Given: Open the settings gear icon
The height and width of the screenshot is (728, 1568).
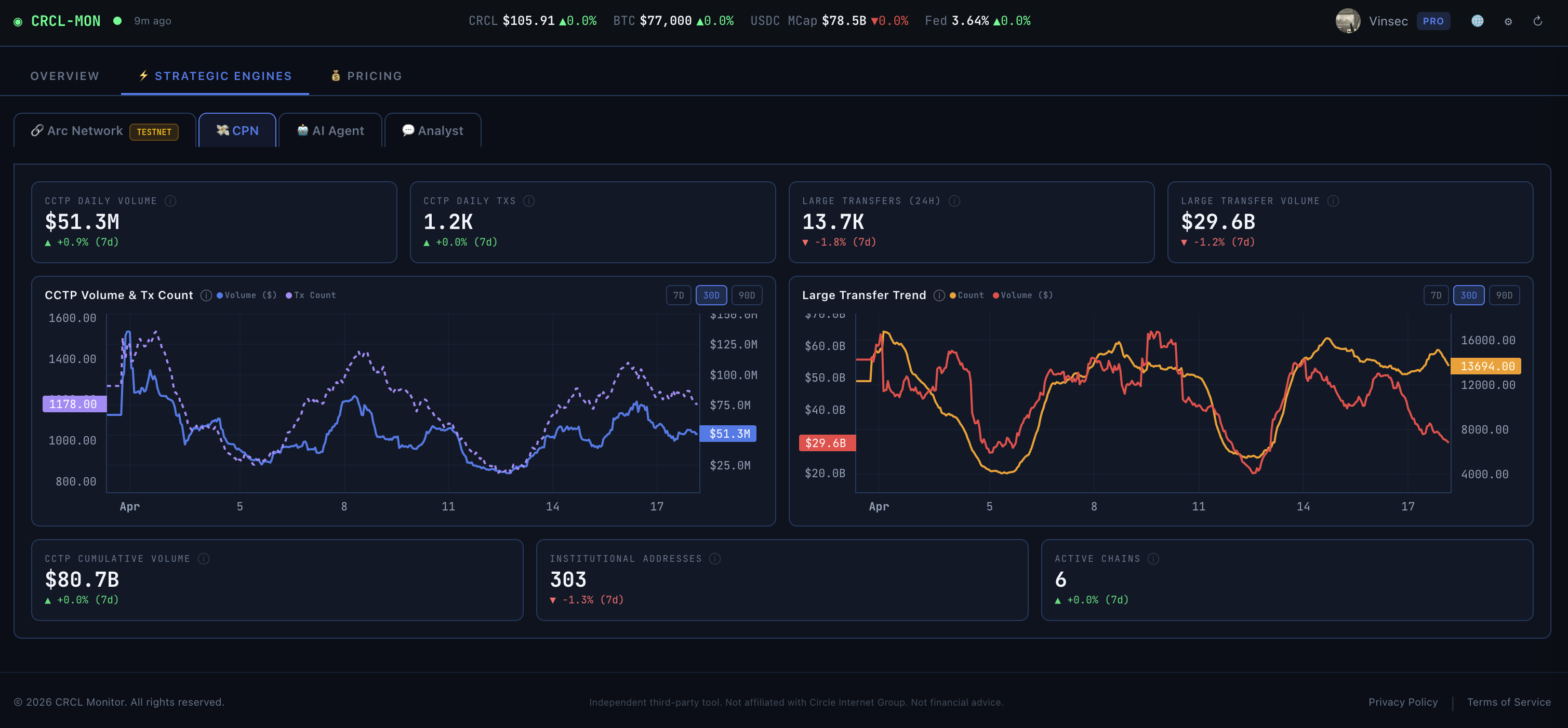Looking at the screenshot, I should point(1508,22).
